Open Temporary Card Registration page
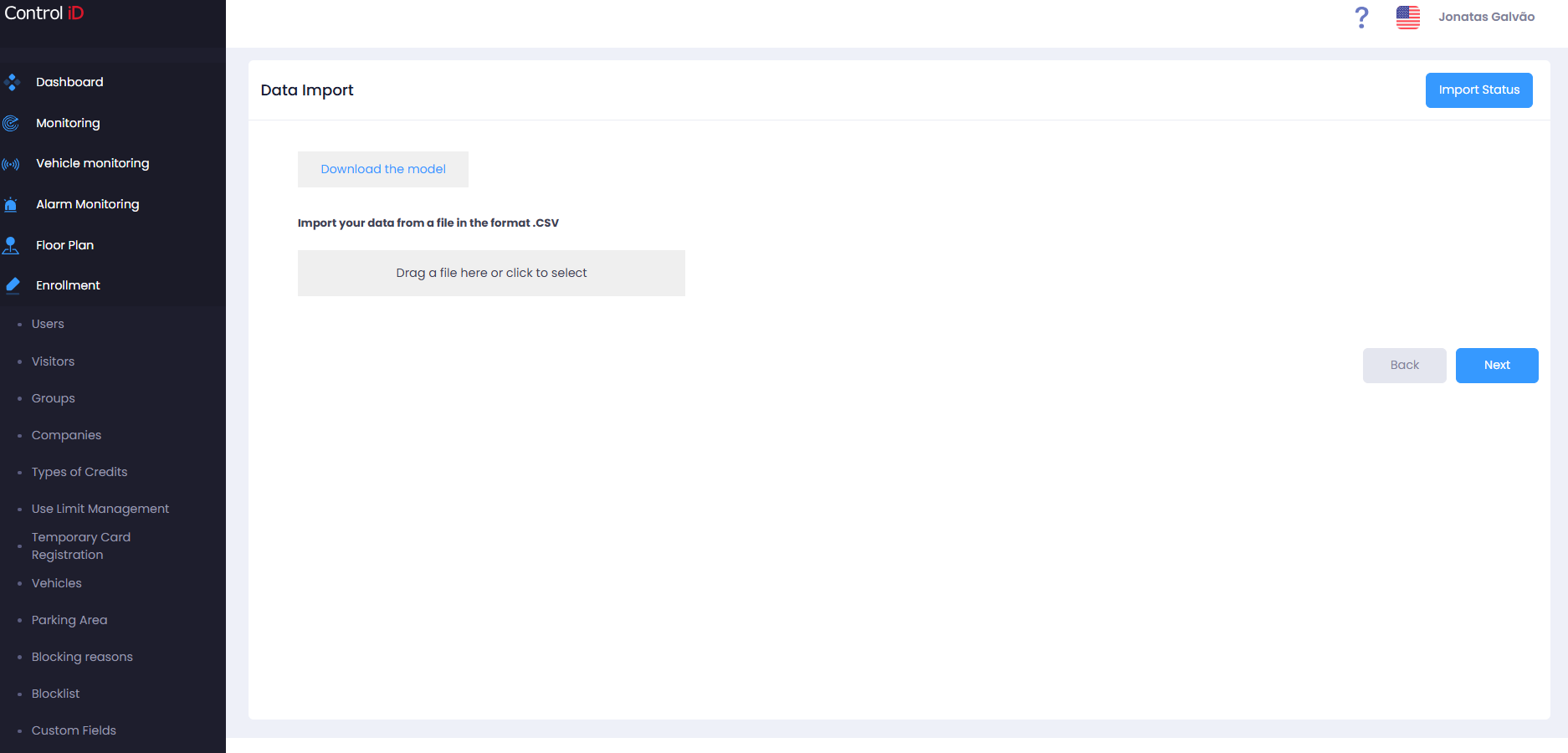The height and width of the screenshot is (753, 1568). tap(81, 546)
